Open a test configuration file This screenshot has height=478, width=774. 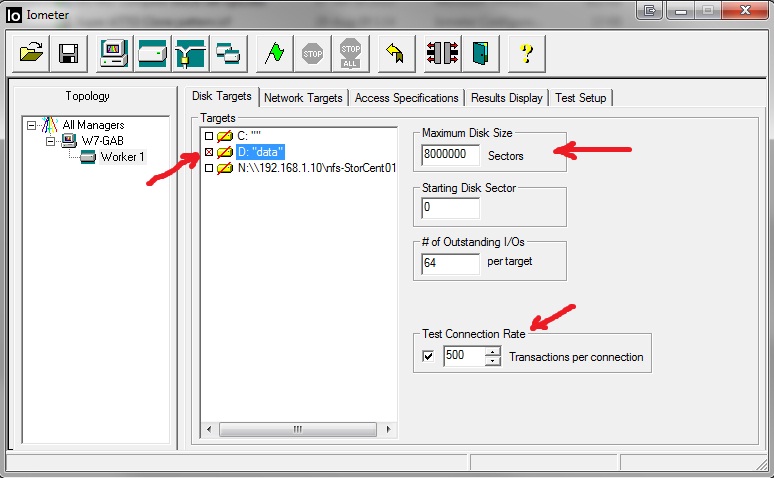[31, 53]
